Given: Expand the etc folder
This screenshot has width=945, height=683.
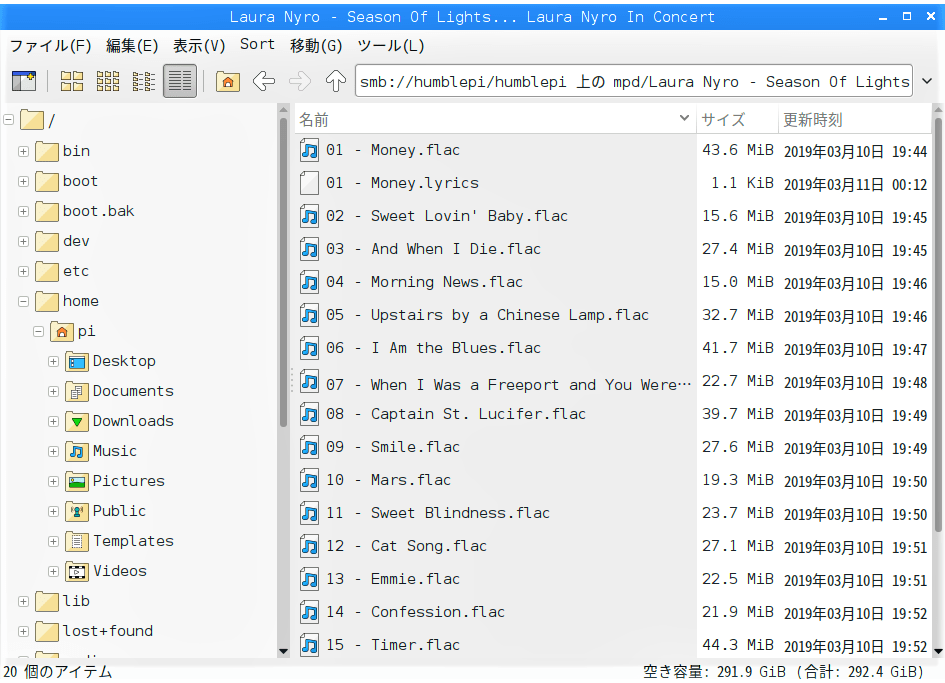Looking at the screenshot, I should click(x=24, y=271).
